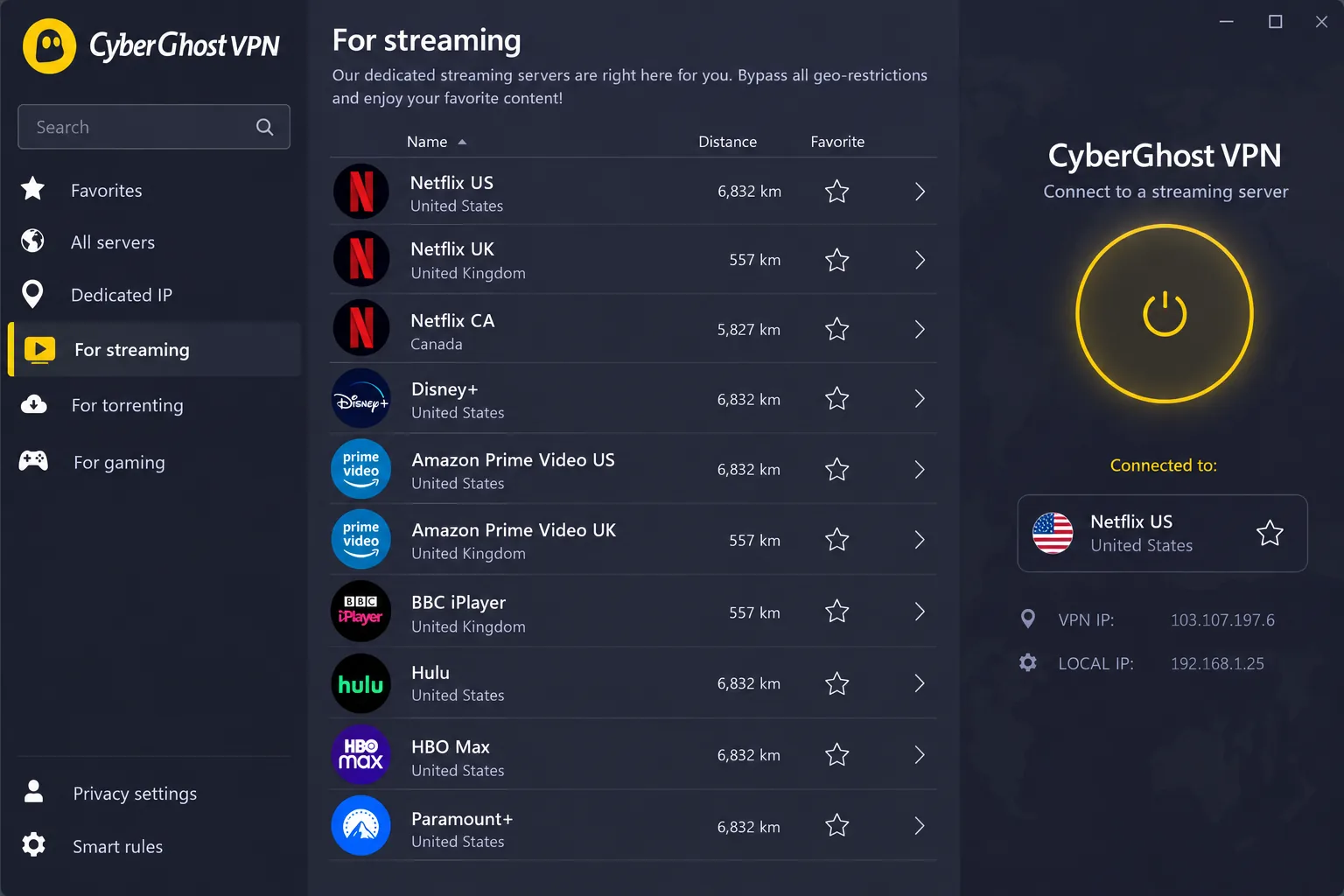Sort by the Distance column header

[x=727, y=142]
